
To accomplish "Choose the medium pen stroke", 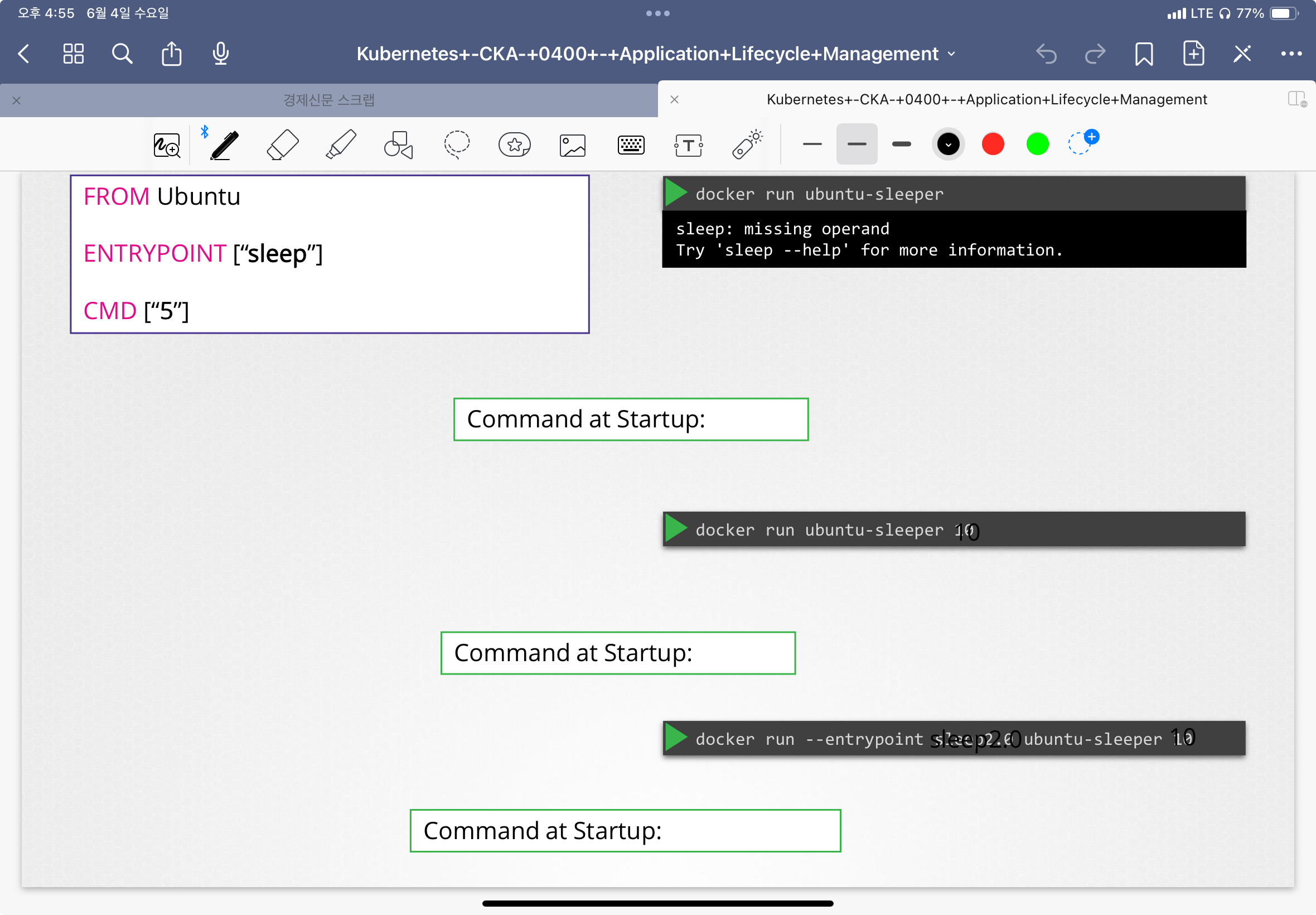I will pos(857,144).
